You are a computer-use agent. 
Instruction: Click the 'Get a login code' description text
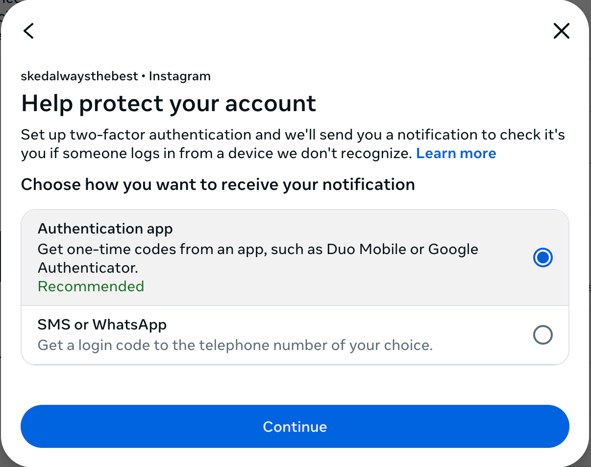[x=235, y=345]
